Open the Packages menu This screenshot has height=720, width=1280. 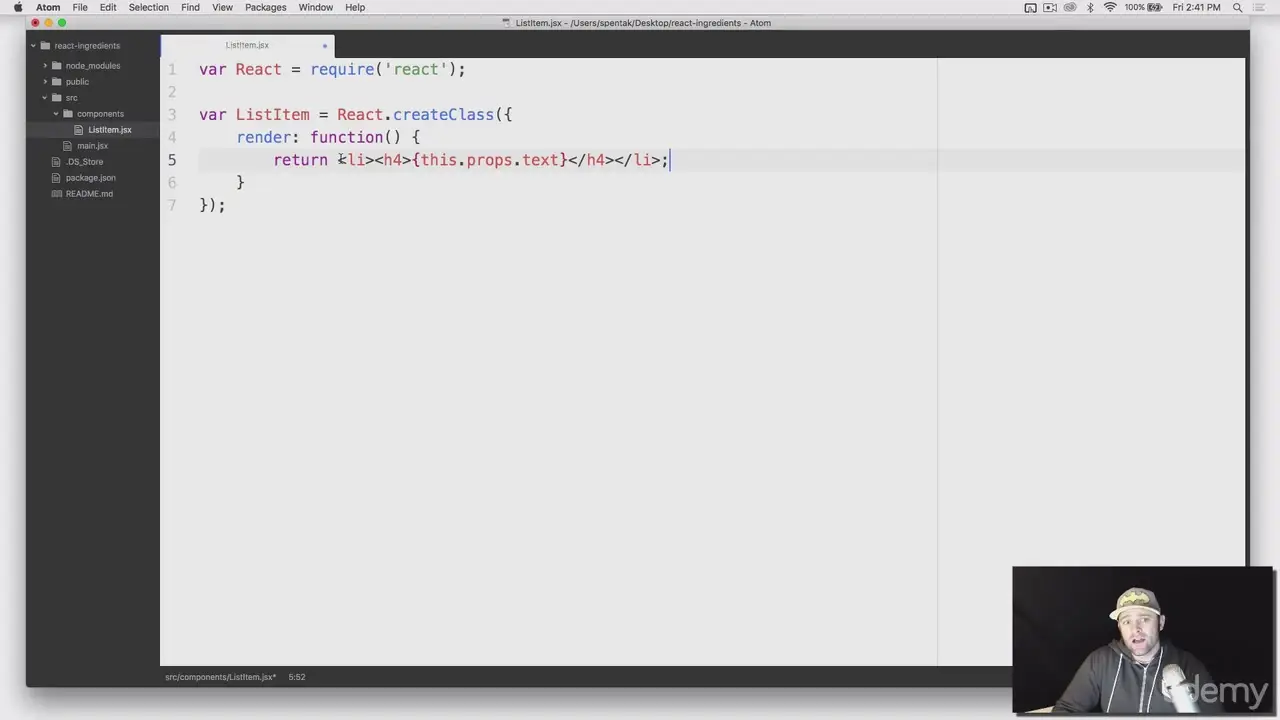click(x=266, y=7)
